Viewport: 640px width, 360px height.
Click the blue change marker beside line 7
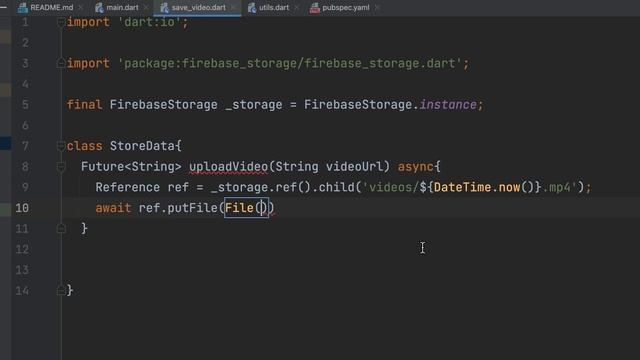pos(5,143)
